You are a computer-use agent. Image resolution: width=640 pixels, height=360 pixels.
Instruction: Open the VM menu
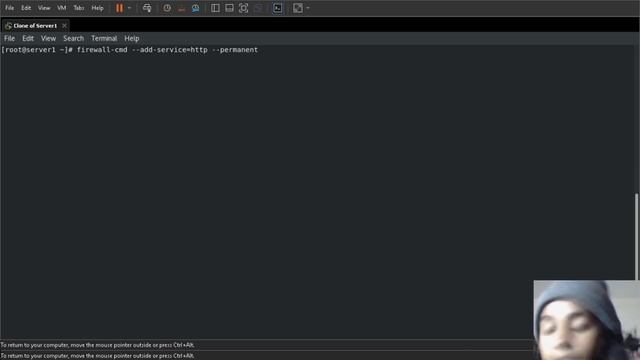tap(62, 8)
